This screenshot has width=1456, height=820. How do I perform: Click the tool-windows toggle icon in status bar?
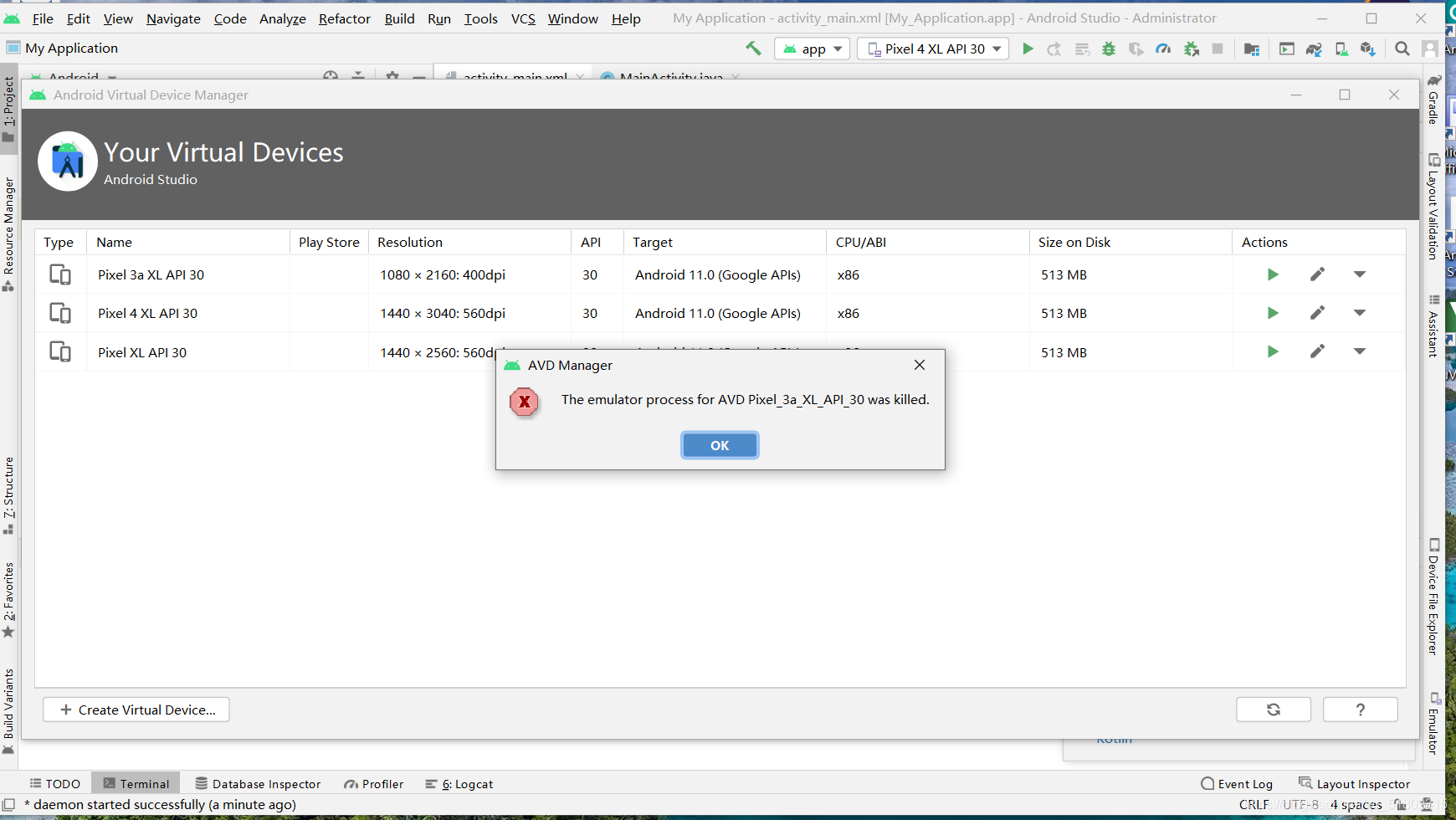(8, 805)
